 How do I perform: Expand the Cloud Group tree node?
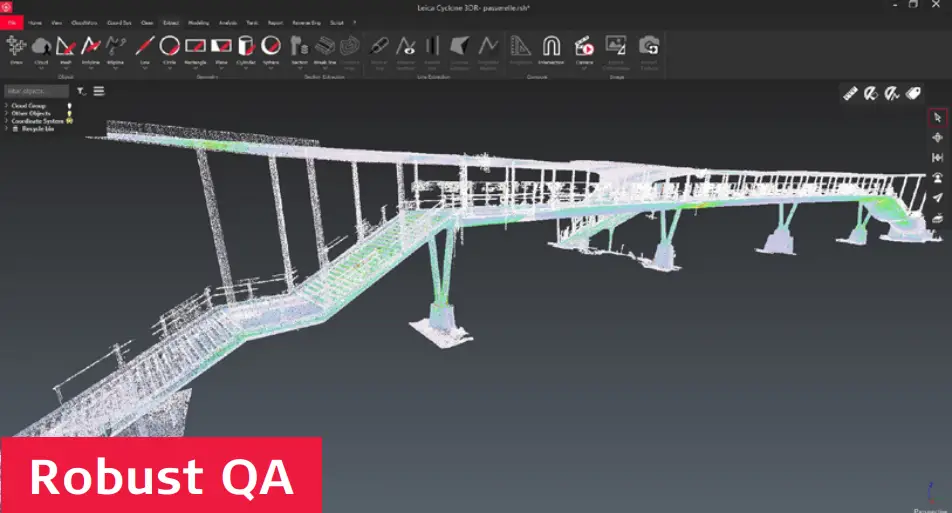(6, 106)
